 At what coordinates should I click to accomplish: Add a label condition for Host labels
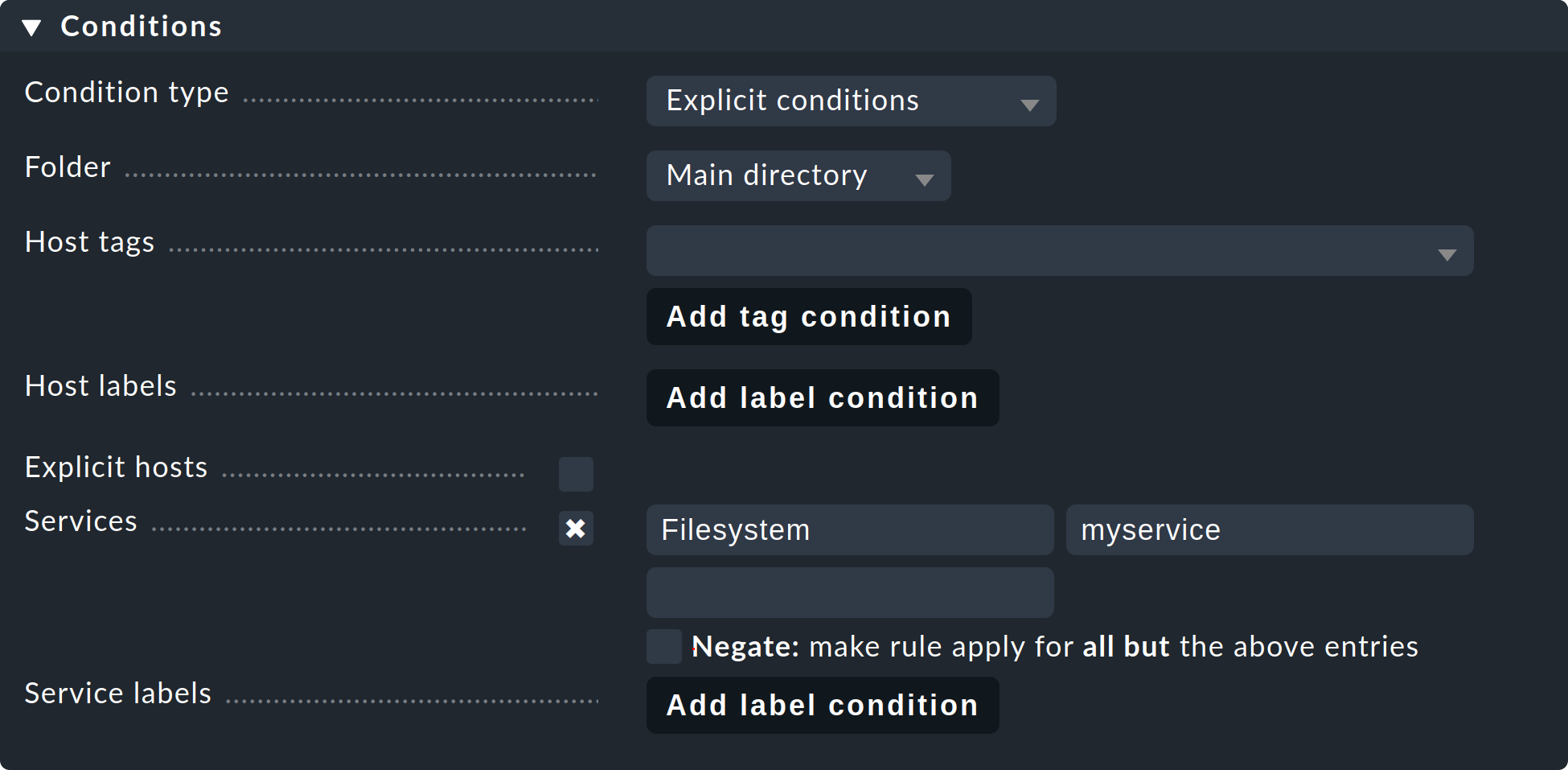[x=822, y=398]
